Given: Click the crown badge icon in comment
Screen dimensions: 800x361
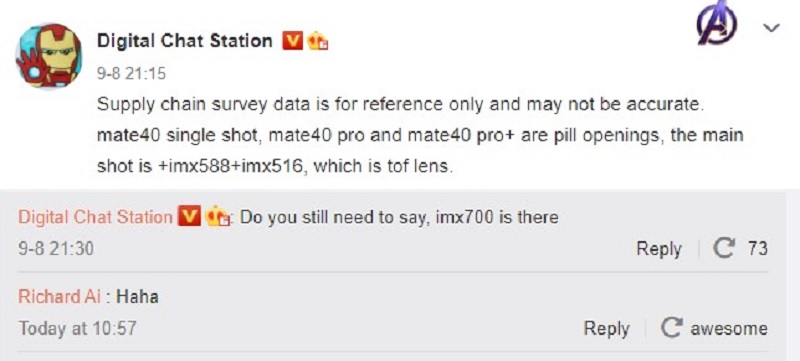Looking at the screenshot, I should tap(217, 217).
